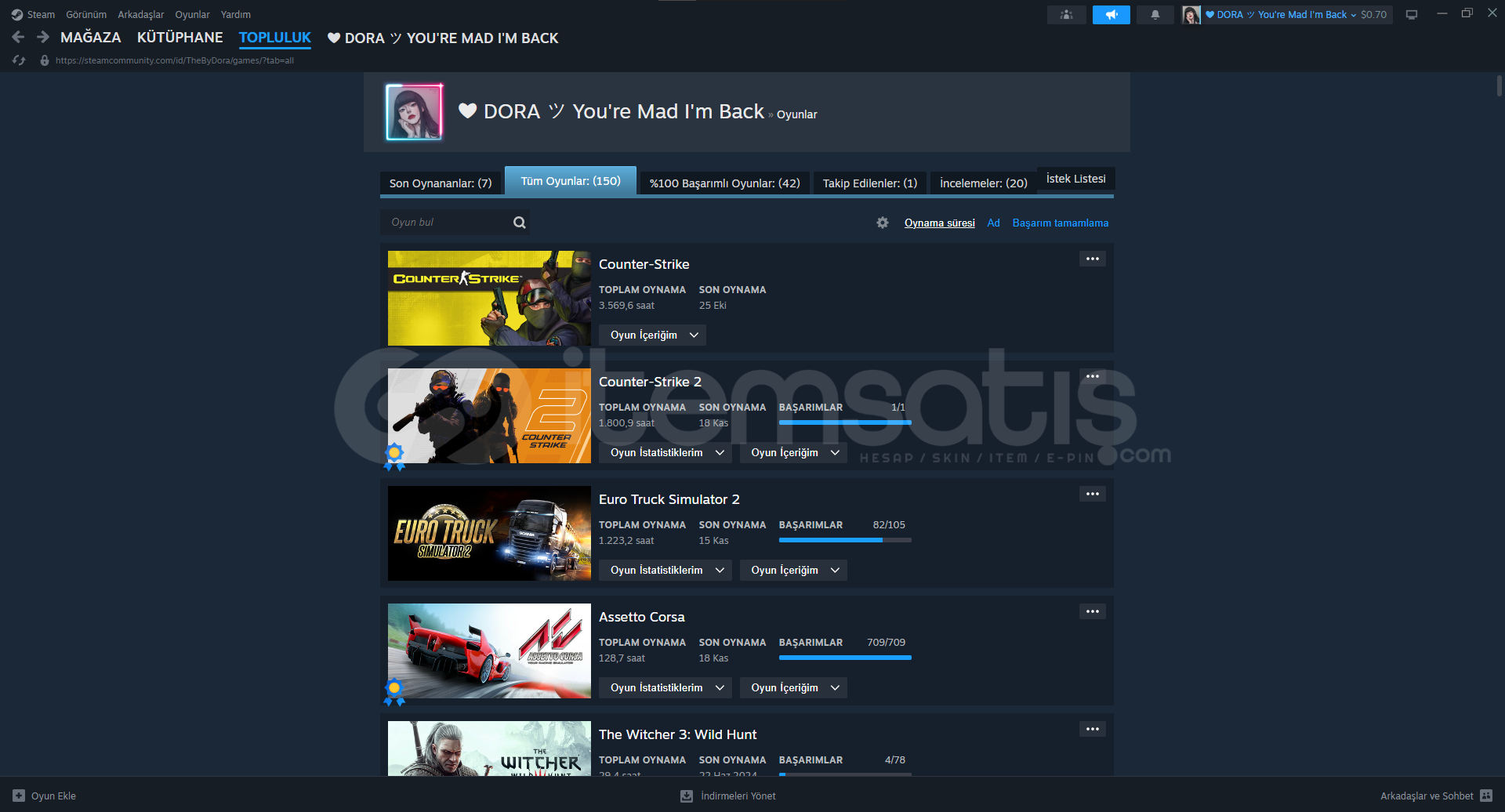Open the Counter-Strike title link
The image size is (1505, 812).
pyautogui.click(x=644, y=264)
